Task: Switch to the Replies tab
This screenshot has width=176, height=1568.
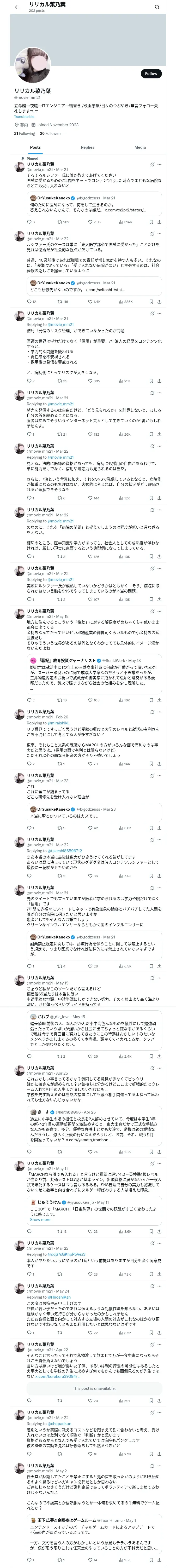Action: [87, 147]
